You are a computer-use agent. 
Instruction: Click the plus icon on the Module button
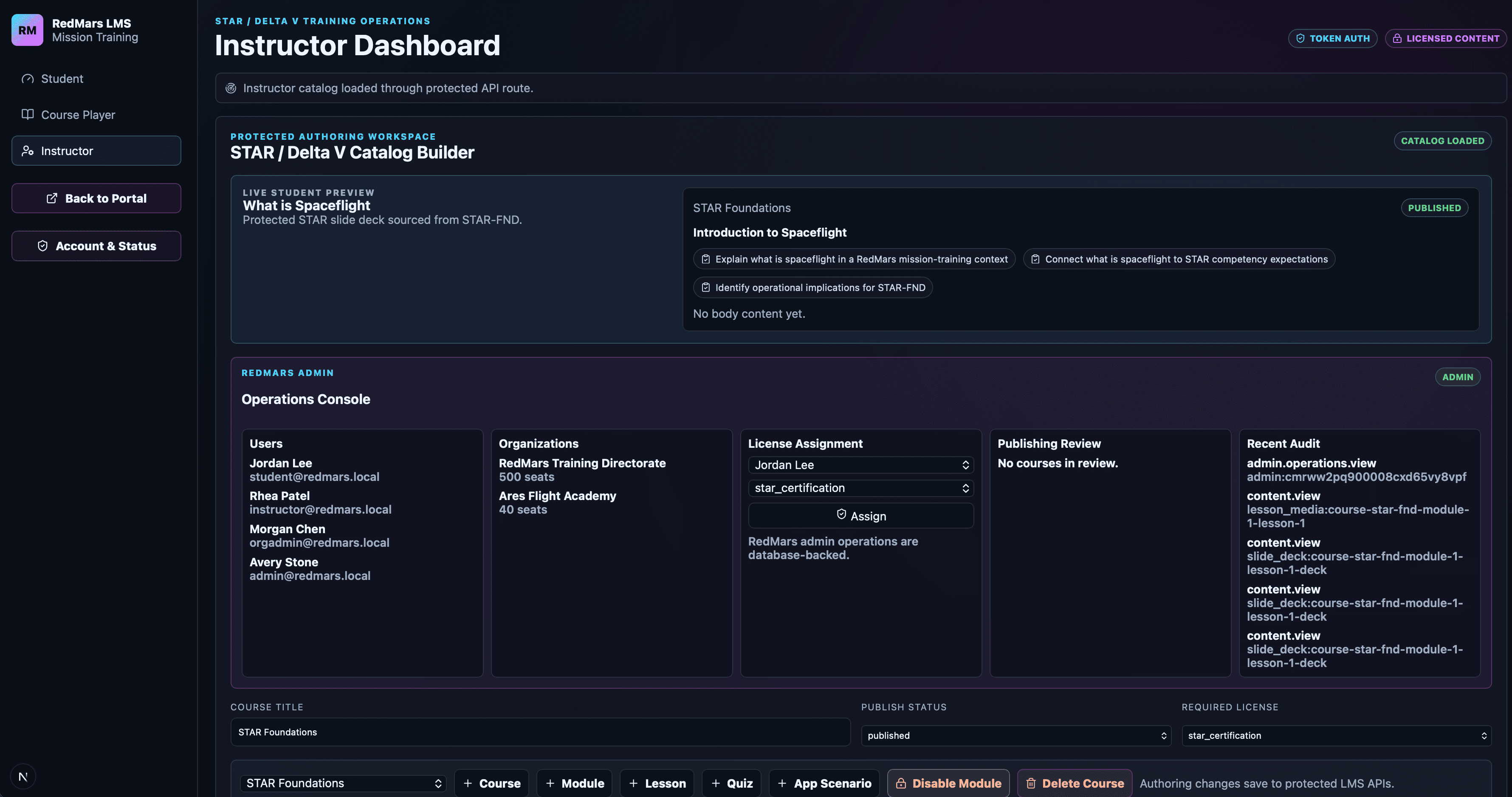click(550, 783)
